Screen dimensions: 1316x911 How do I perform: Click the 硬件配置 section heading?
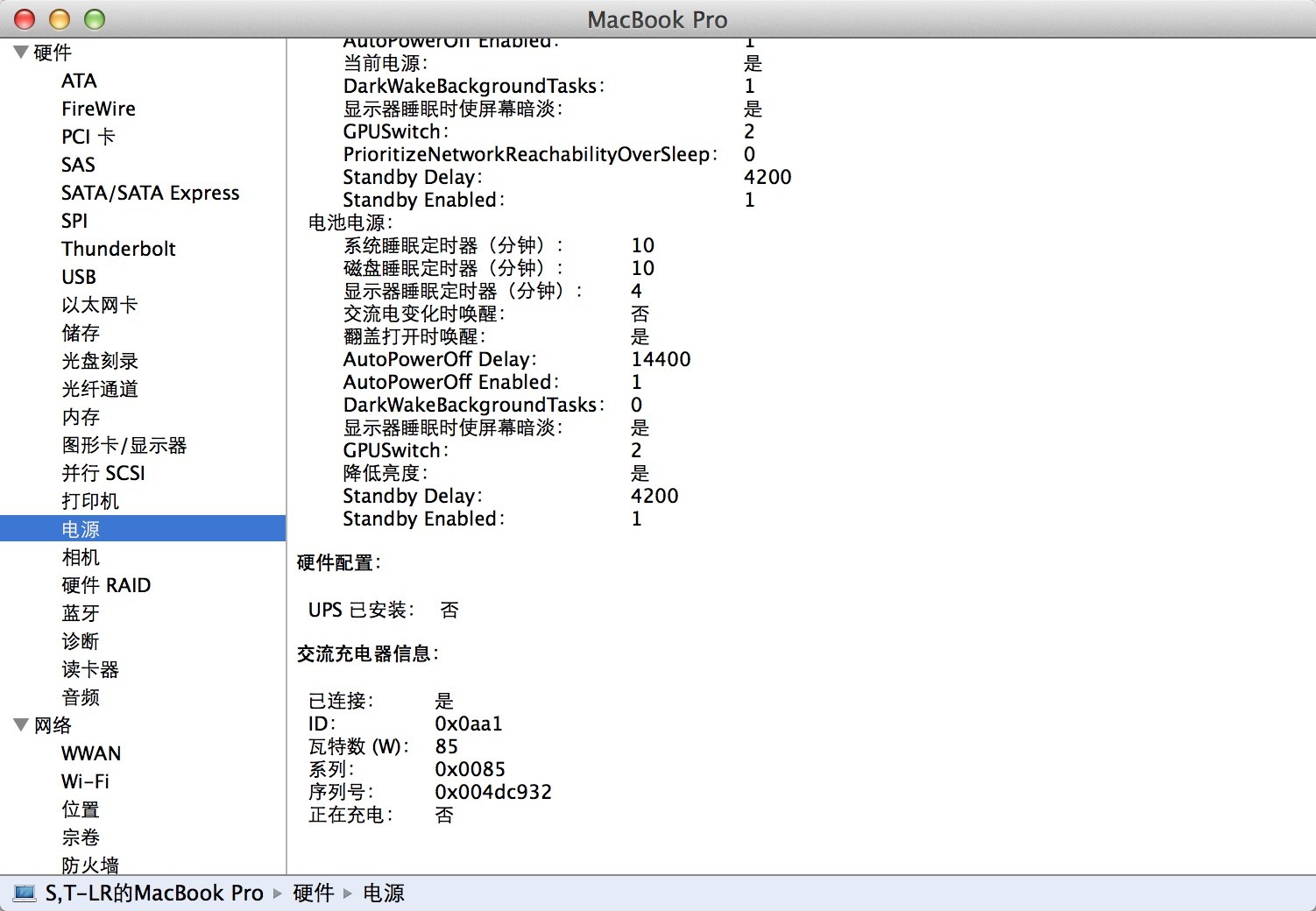point(339,562)
